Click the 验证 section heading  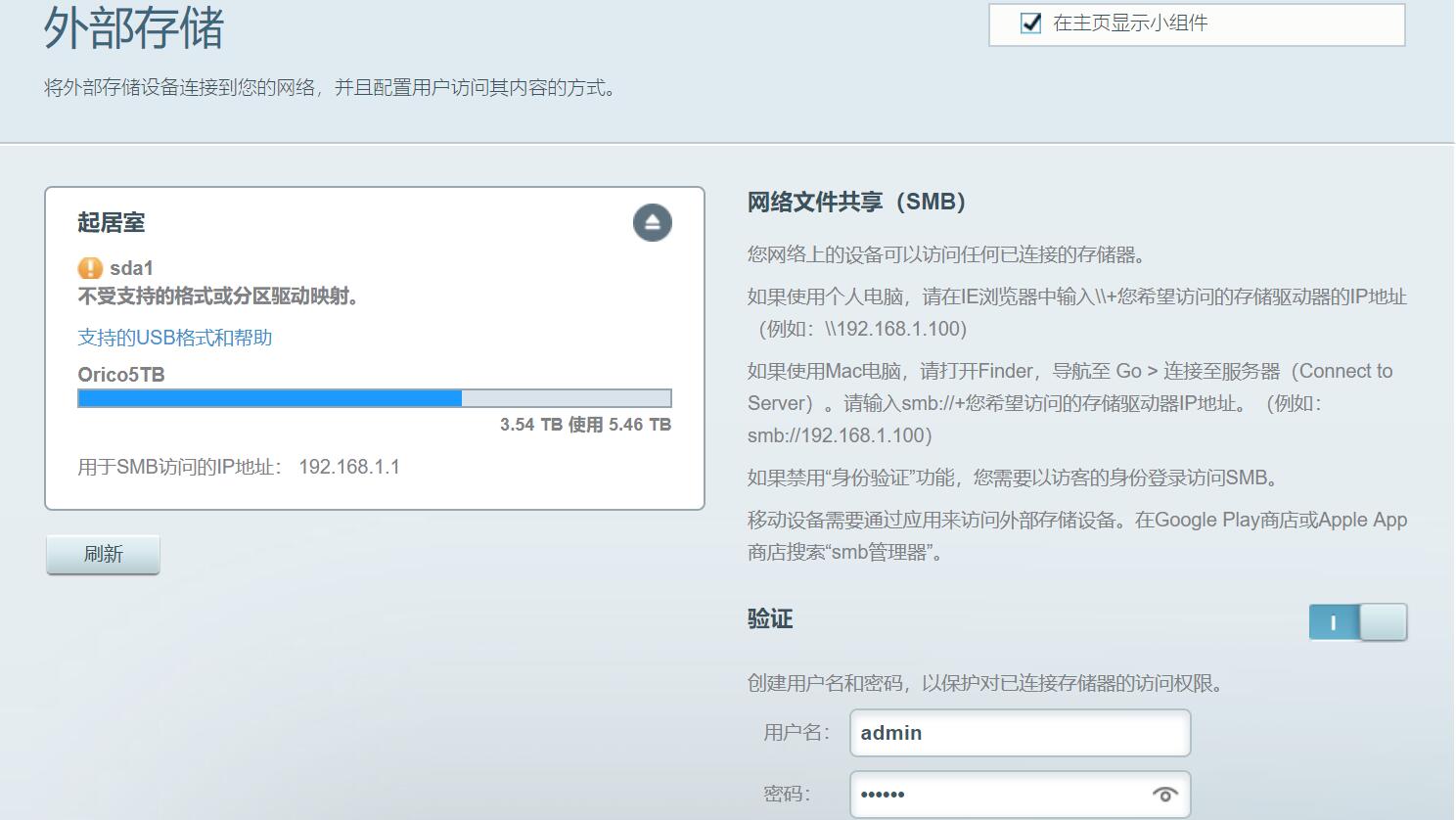(770, 619)
